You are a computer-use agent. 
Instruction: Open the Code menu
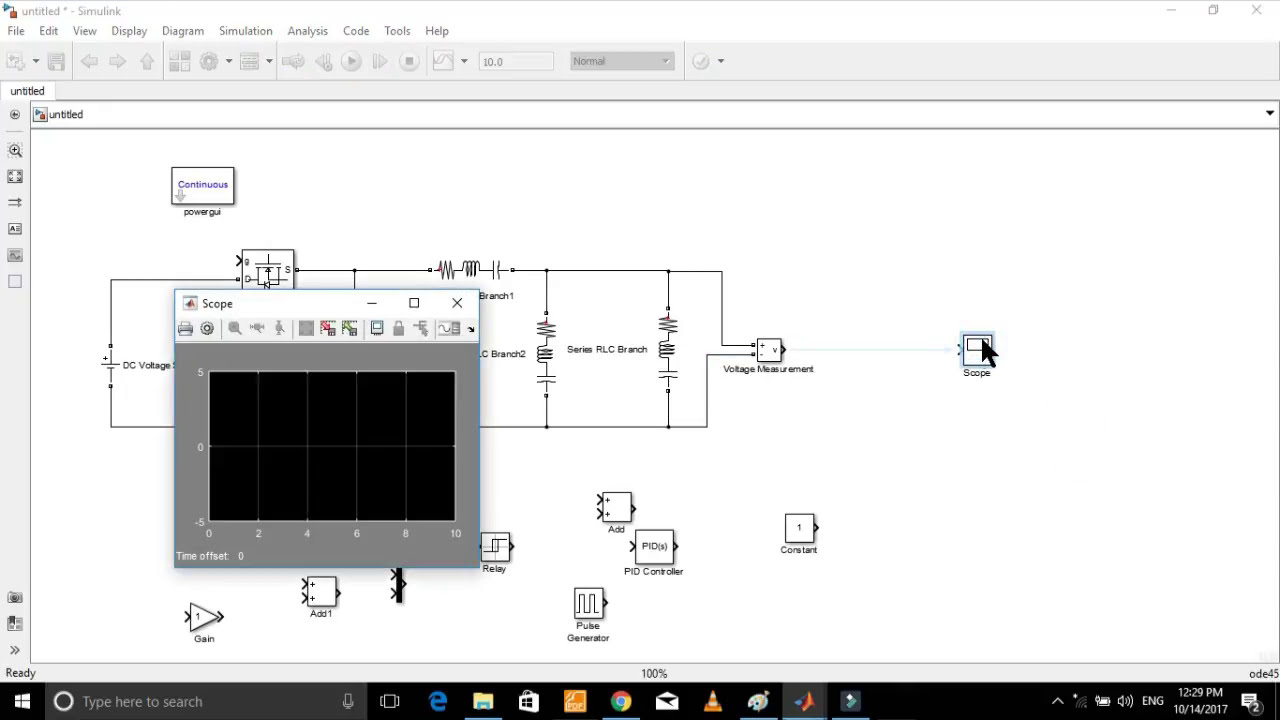coord(356,31)
